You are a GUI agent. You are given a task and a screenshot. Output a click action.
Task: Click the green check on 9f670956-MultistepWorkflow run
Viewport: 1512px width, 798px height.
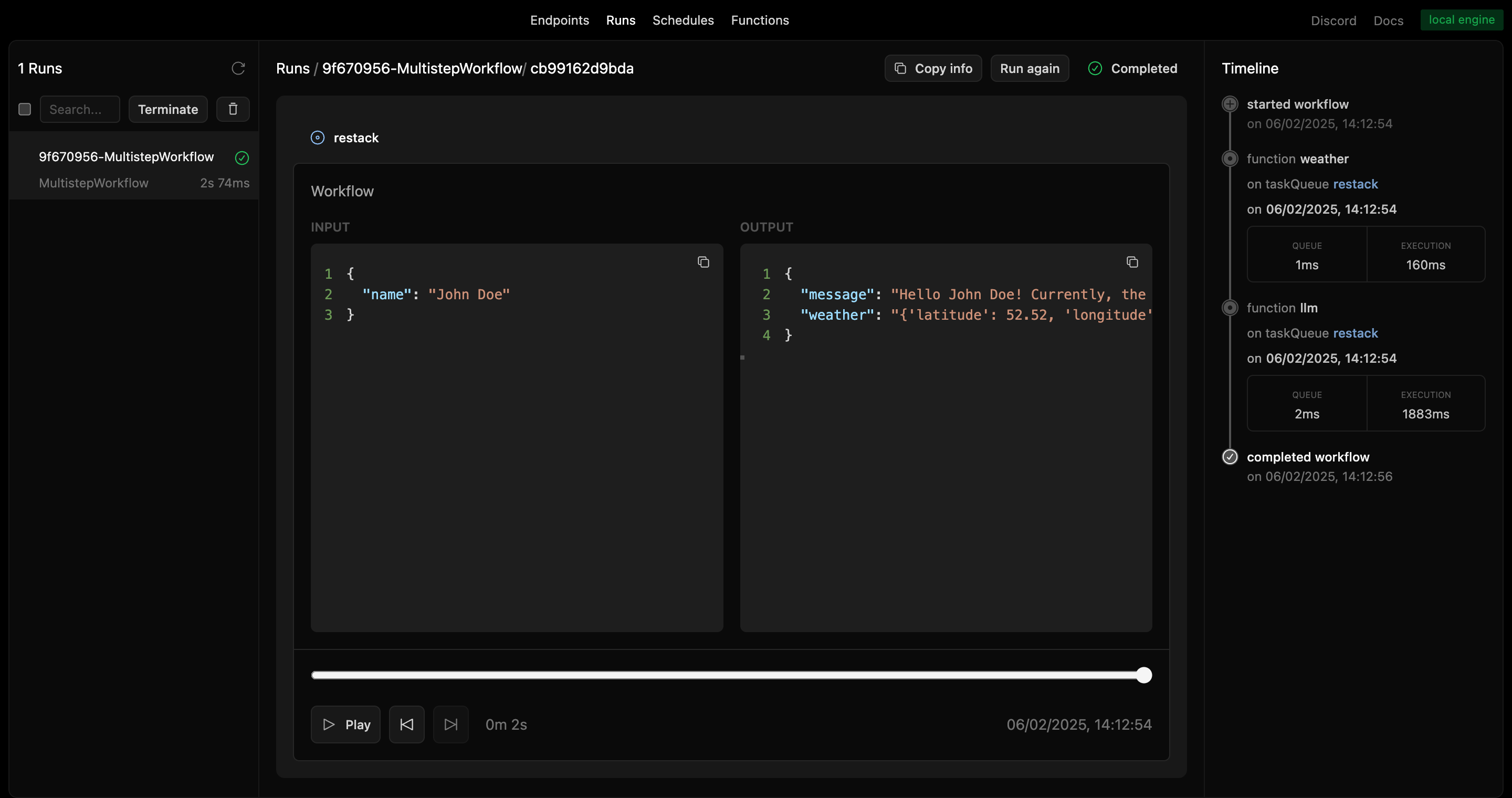pyautogui.click(x=241, y=158)
